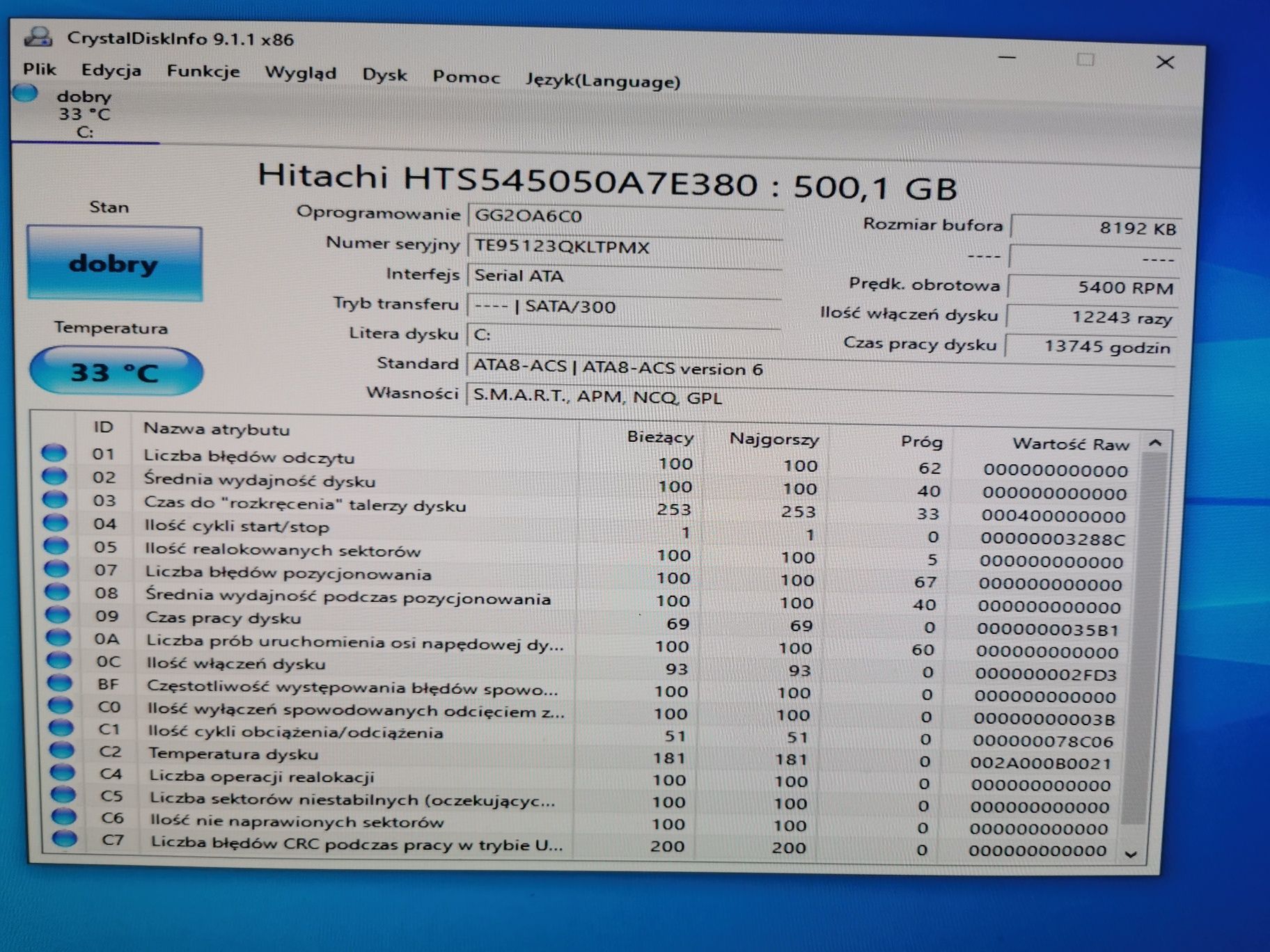Click status orb for attribute 02 Średnia wydajność dysku
The height and width of the screenshot is (952, 1270).
point(54,477)
